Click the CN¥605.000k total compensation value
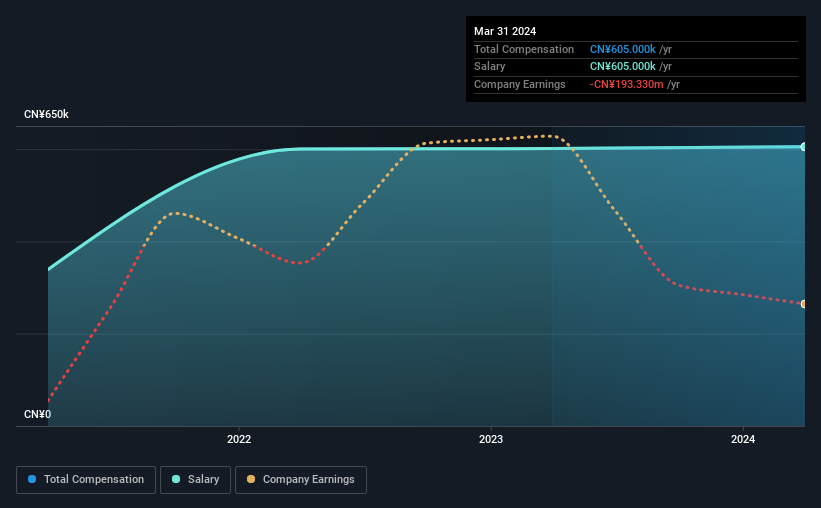Viewport: 821px width, 508px height. [x=623, y=49]
